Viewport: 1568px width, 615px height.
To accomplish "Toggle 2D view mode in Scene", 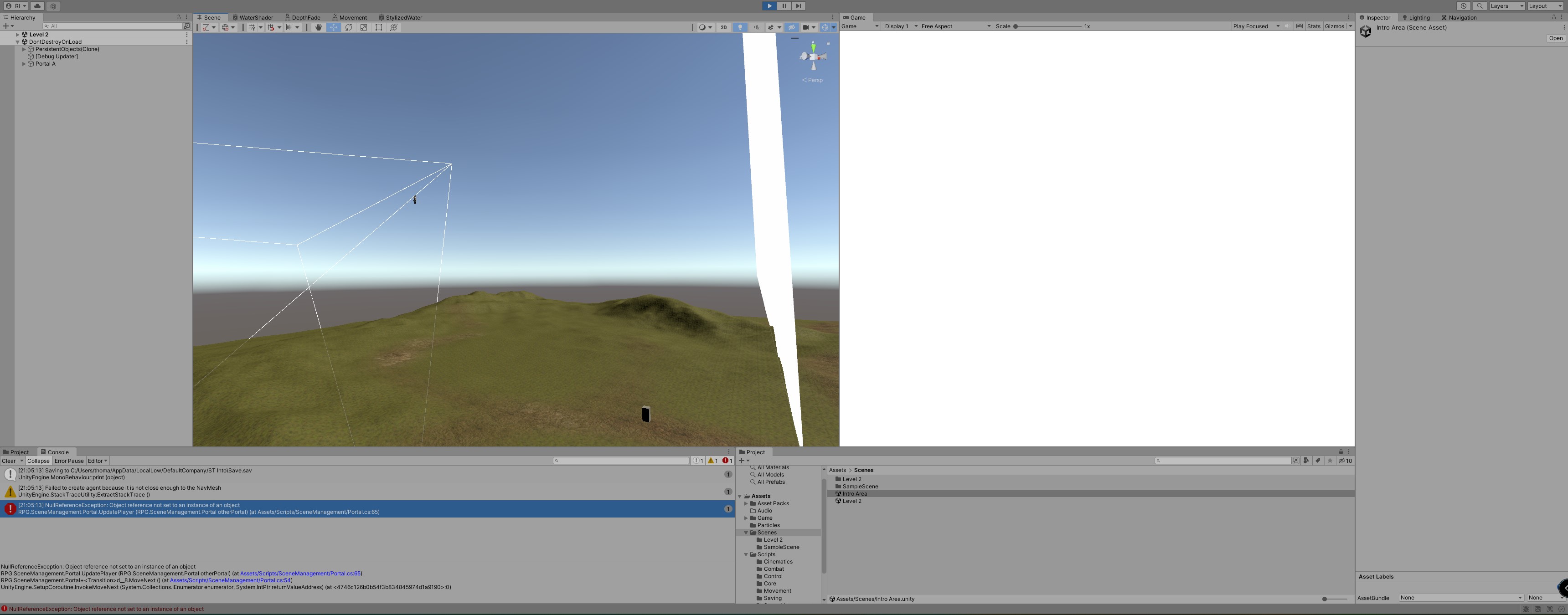I will click(x=724, y=27).
